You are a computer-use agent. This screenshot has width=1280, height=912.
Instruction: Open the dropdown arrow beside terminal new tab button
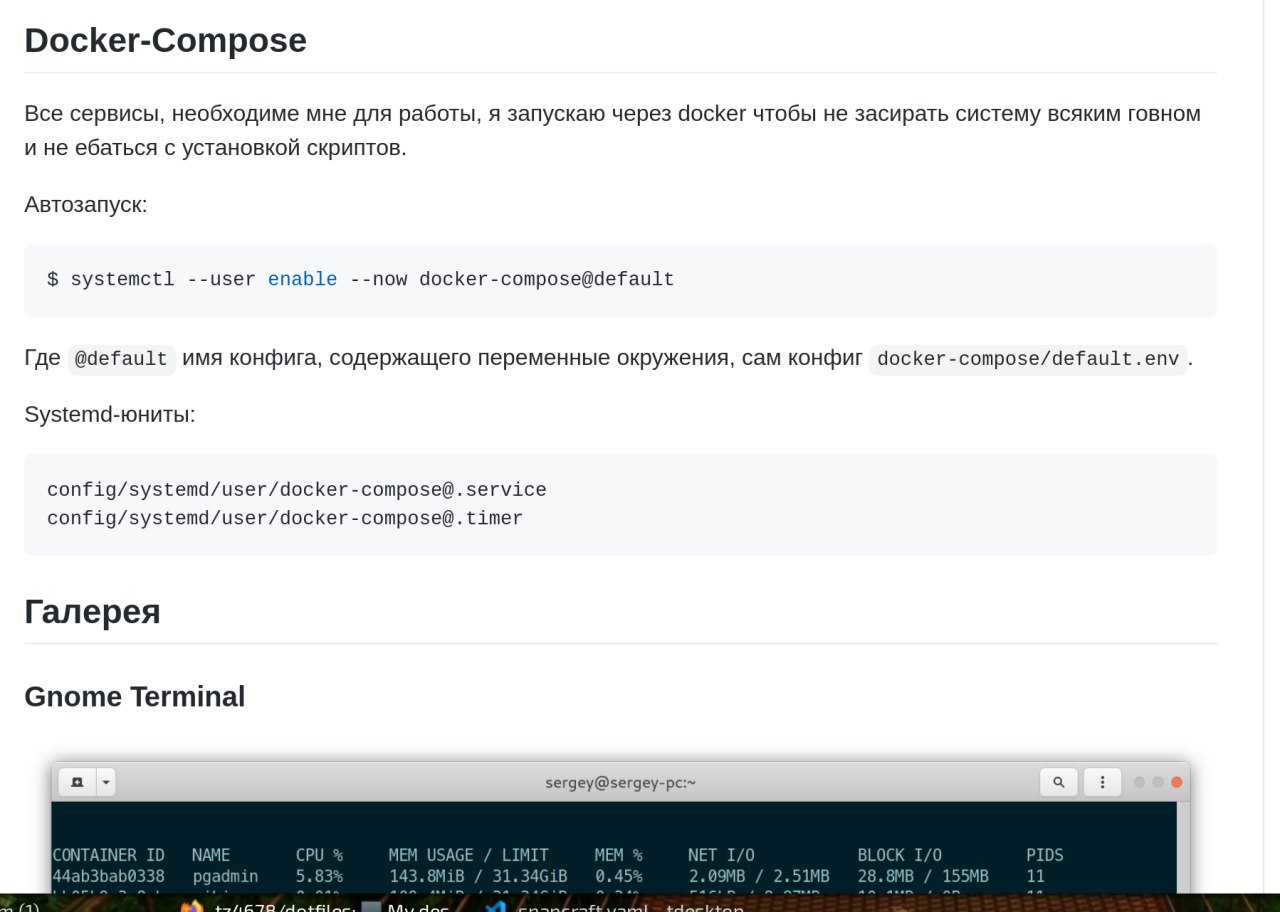coord(106,782)
